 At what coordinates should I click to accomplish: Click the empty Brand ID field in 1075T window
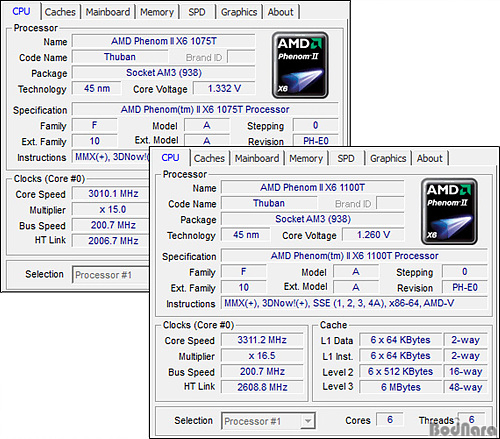241,57
